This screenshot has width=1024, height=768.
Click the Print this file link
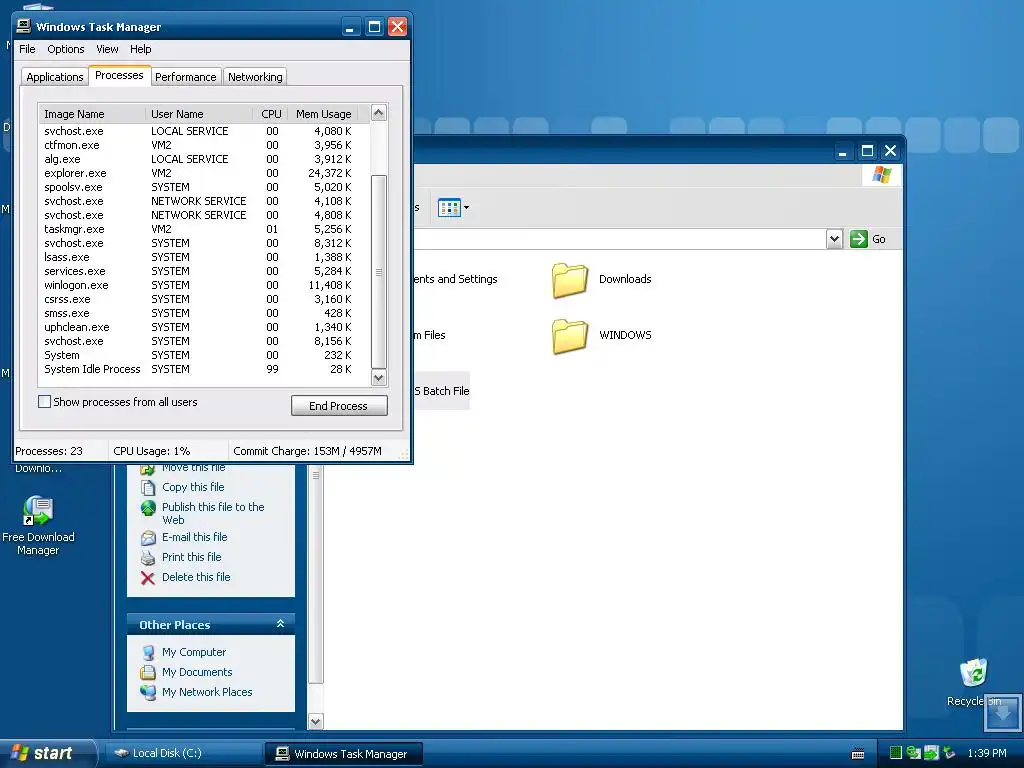click(191, 557)
